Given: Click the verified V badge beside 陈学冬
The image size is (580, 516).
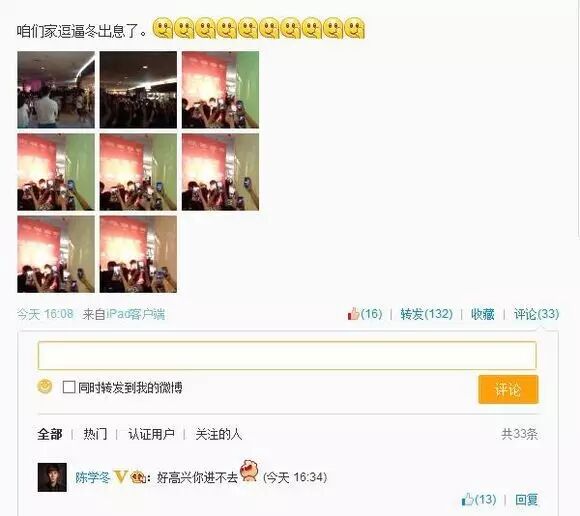Looking at the screenshot, I should coord(121,477).
